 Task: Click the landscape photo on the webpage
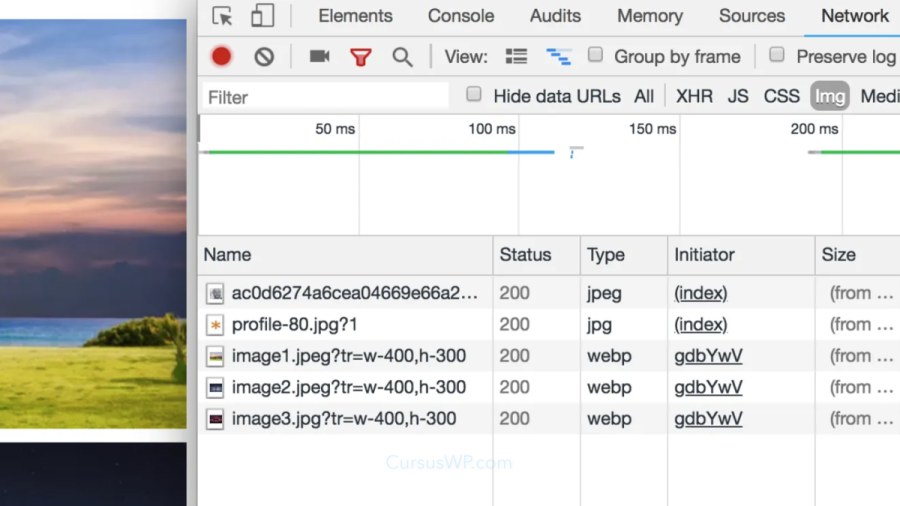point(93,224)
